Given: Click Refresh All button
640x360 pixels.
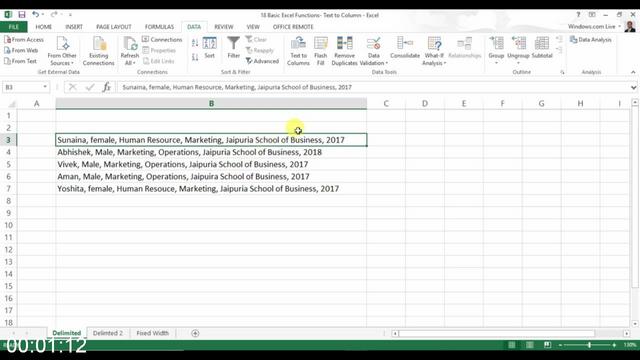Looking at the screenshot, I should pyautogui.click(x=130, y=51).
